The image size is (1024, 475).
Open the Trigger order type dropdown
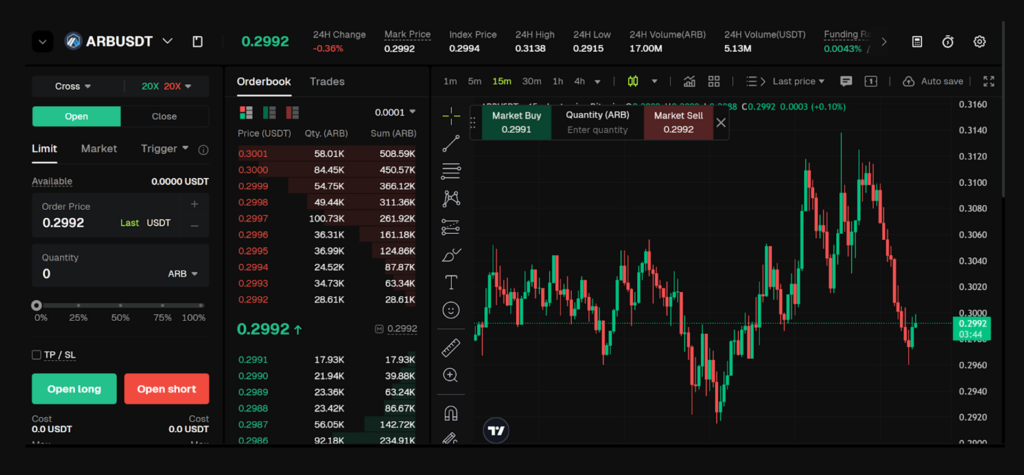click(165, 148)
